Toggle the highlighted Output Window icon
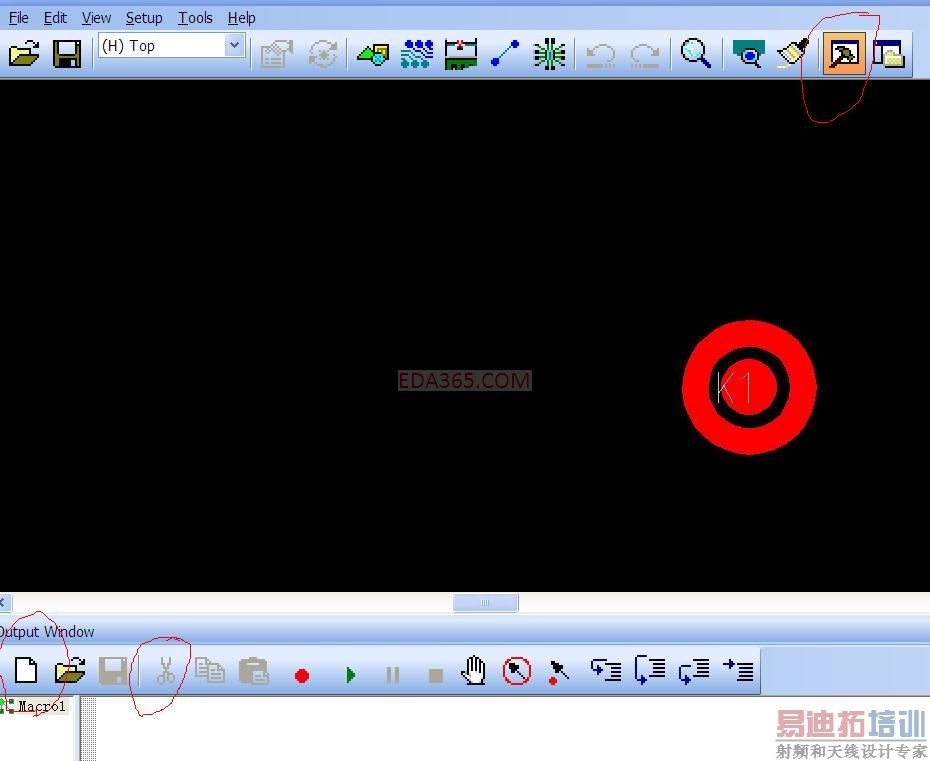 pos(843,54)
